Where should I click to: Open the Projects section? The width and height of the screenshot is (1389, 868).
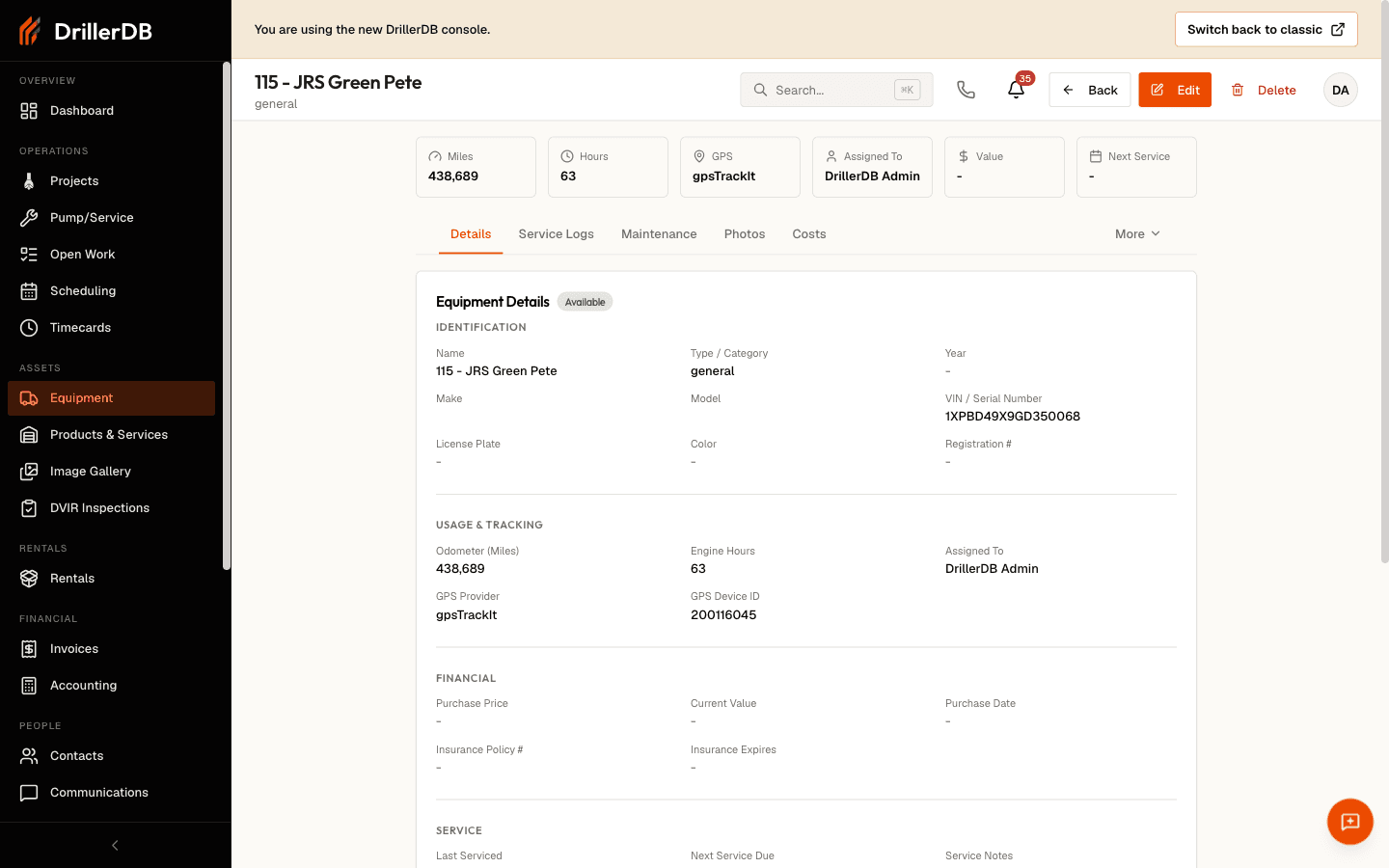pyautogui.click(x=111, y=181)
